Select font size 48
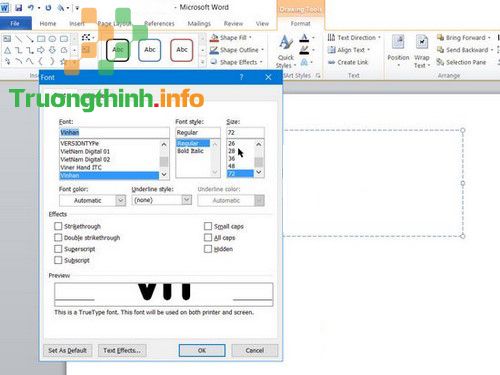 click(x=240, y=166)
